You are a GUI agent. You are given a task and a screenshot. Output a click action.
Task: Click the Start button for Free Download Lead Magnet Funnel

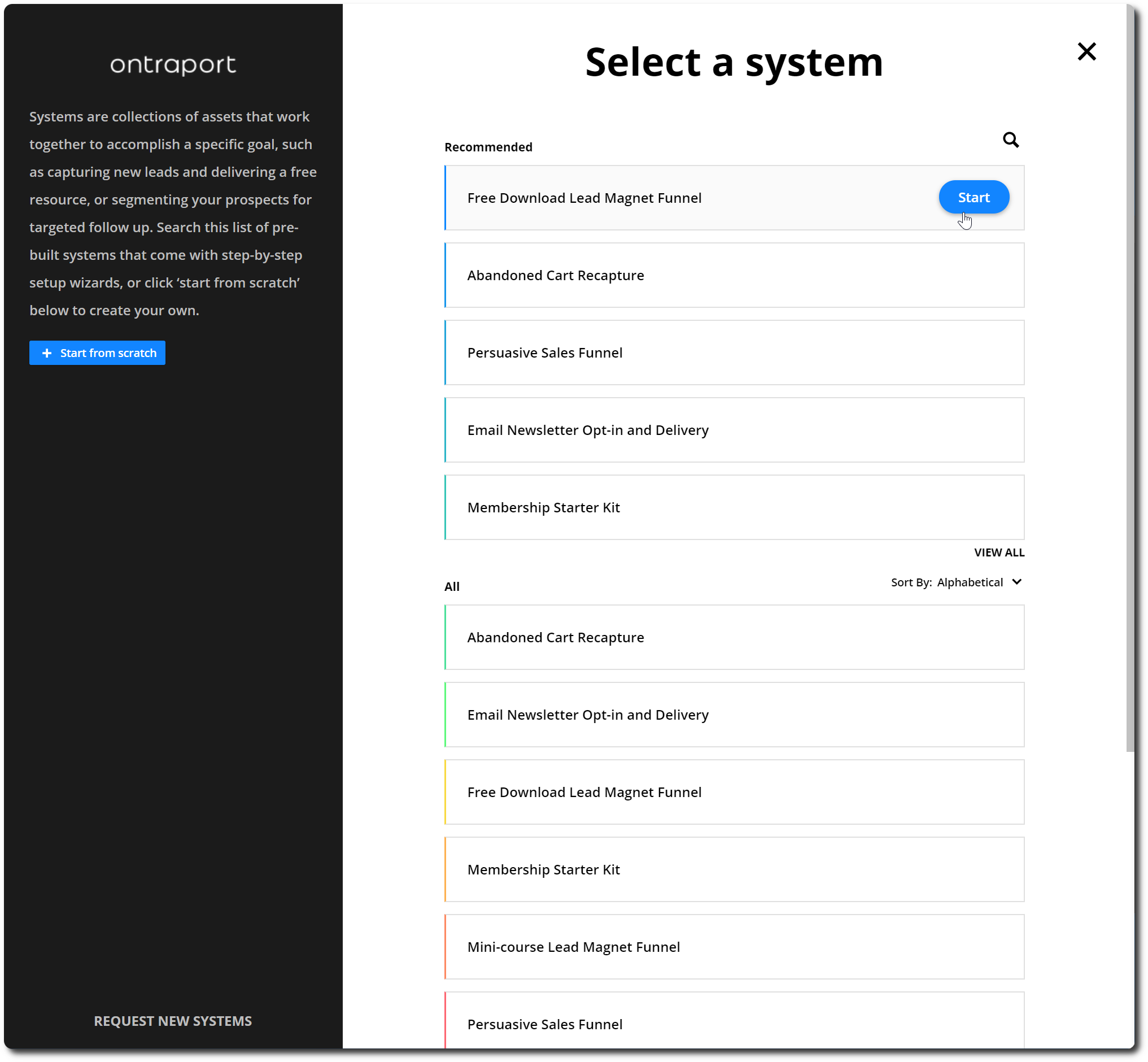[x=974, y=197]
